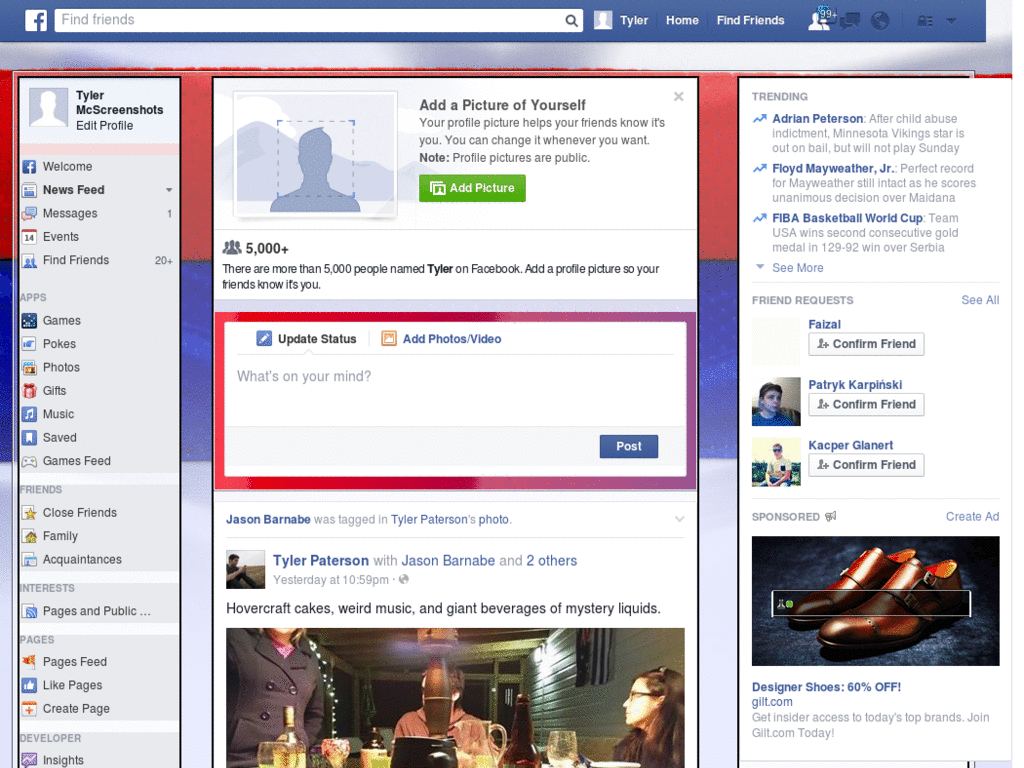Open the messages icon in top bar

[849, 21]
